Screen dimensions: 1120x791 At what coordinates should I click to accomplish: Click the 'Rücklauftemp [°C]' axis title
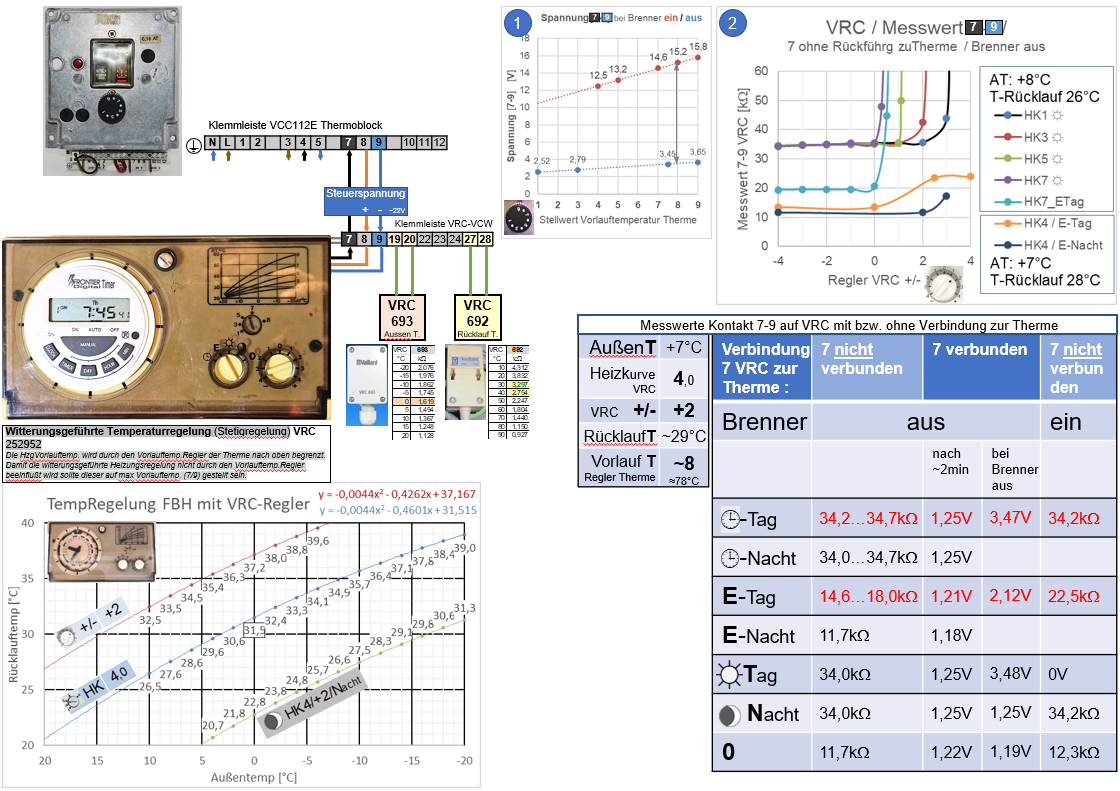click(x=13, y=635)
